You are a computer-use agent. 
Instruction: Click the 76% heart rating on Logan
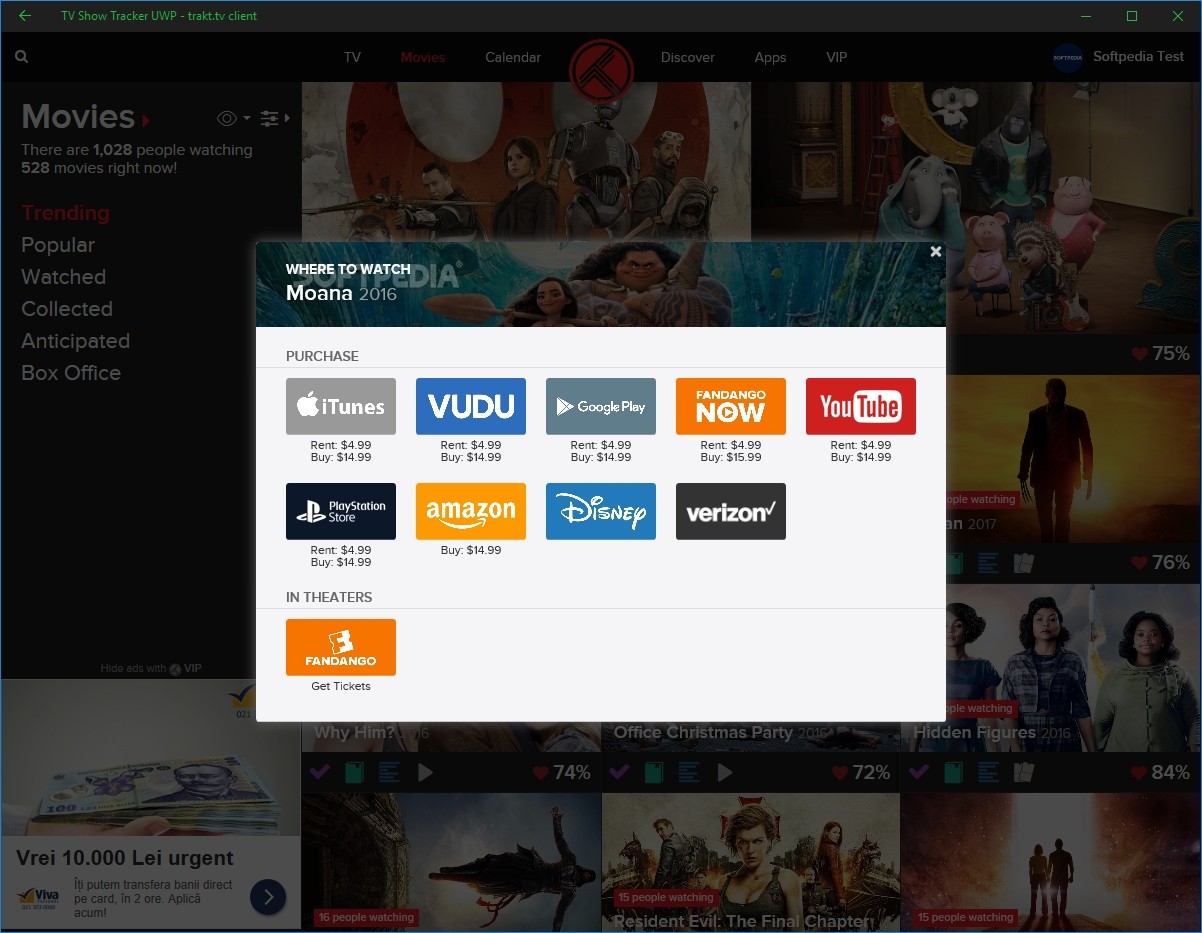pyautogui.click(x=1161, y=563)
